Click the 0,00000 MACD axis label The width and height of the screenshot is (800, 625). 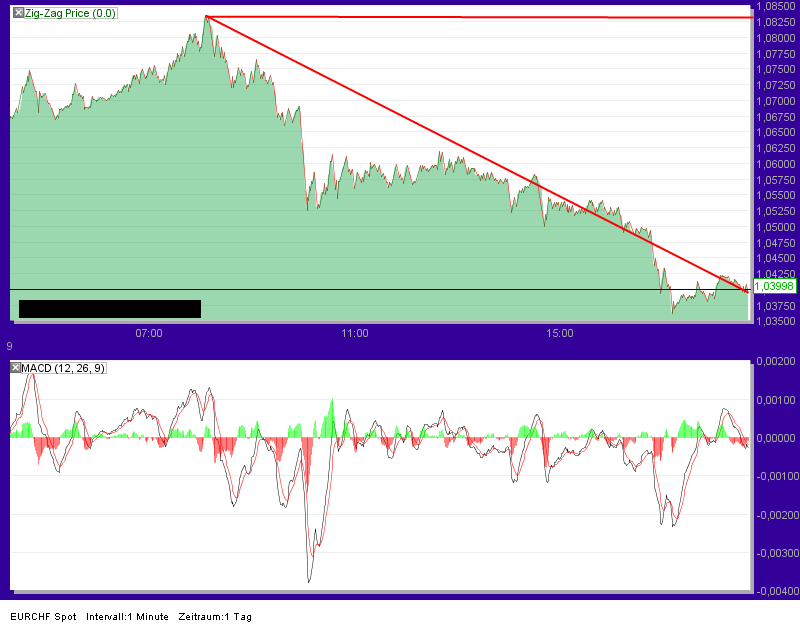click(x=776, y=438)
